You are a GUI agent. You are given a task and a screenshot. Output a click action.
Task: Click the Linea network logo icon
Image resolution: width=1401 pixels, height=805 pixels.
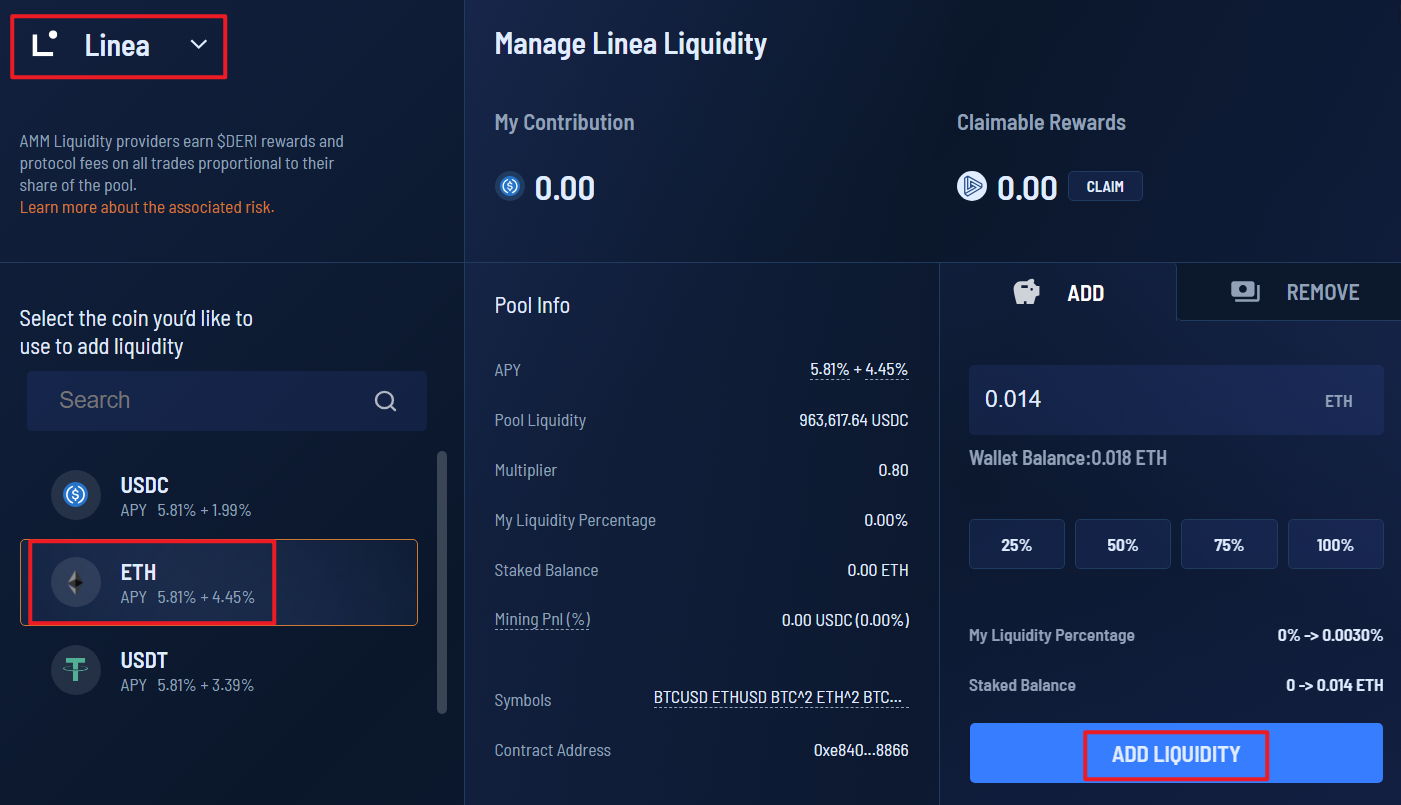(x=45, y=44)
